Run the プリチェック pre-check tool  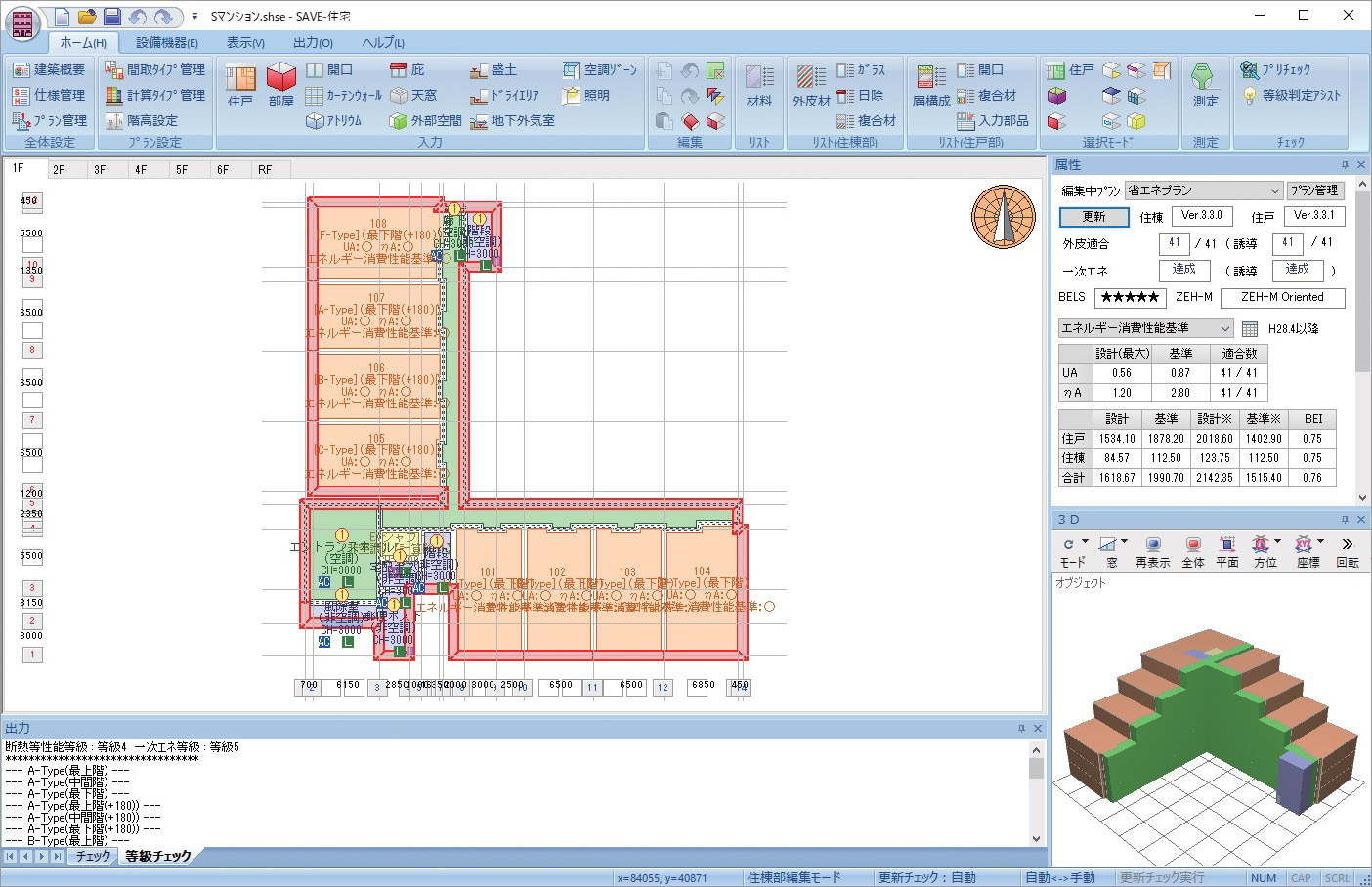click(x=1276, y=70)
